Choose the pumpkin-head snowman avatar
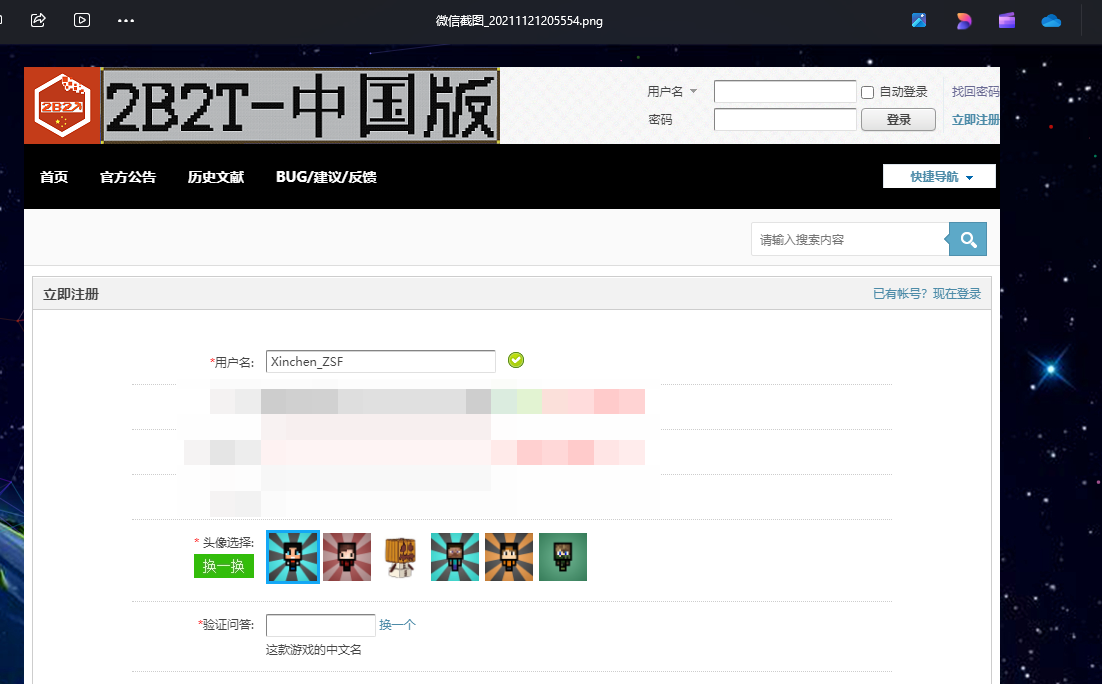1102x684 pixels. tap(401, 557)
